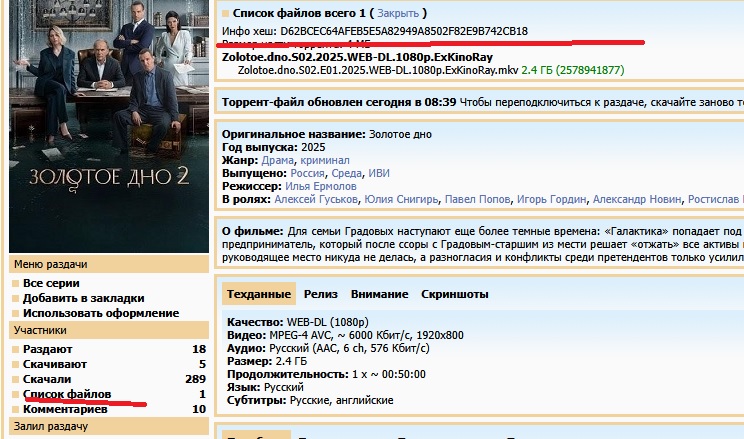
Task: Show the Скачивают participants list
Action: (54, 364)
